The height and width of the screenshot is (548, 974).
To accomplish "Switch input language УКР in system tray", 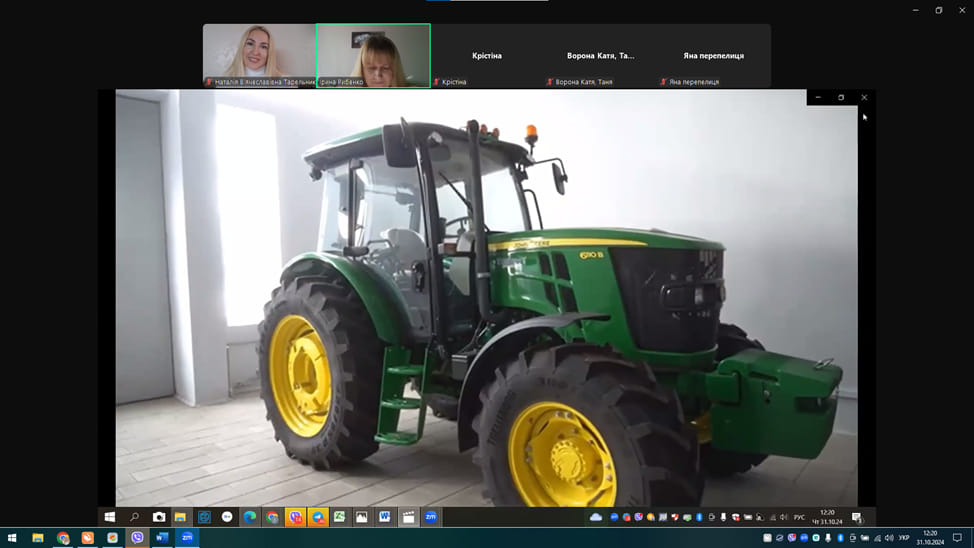I will [x=904, y=538].
